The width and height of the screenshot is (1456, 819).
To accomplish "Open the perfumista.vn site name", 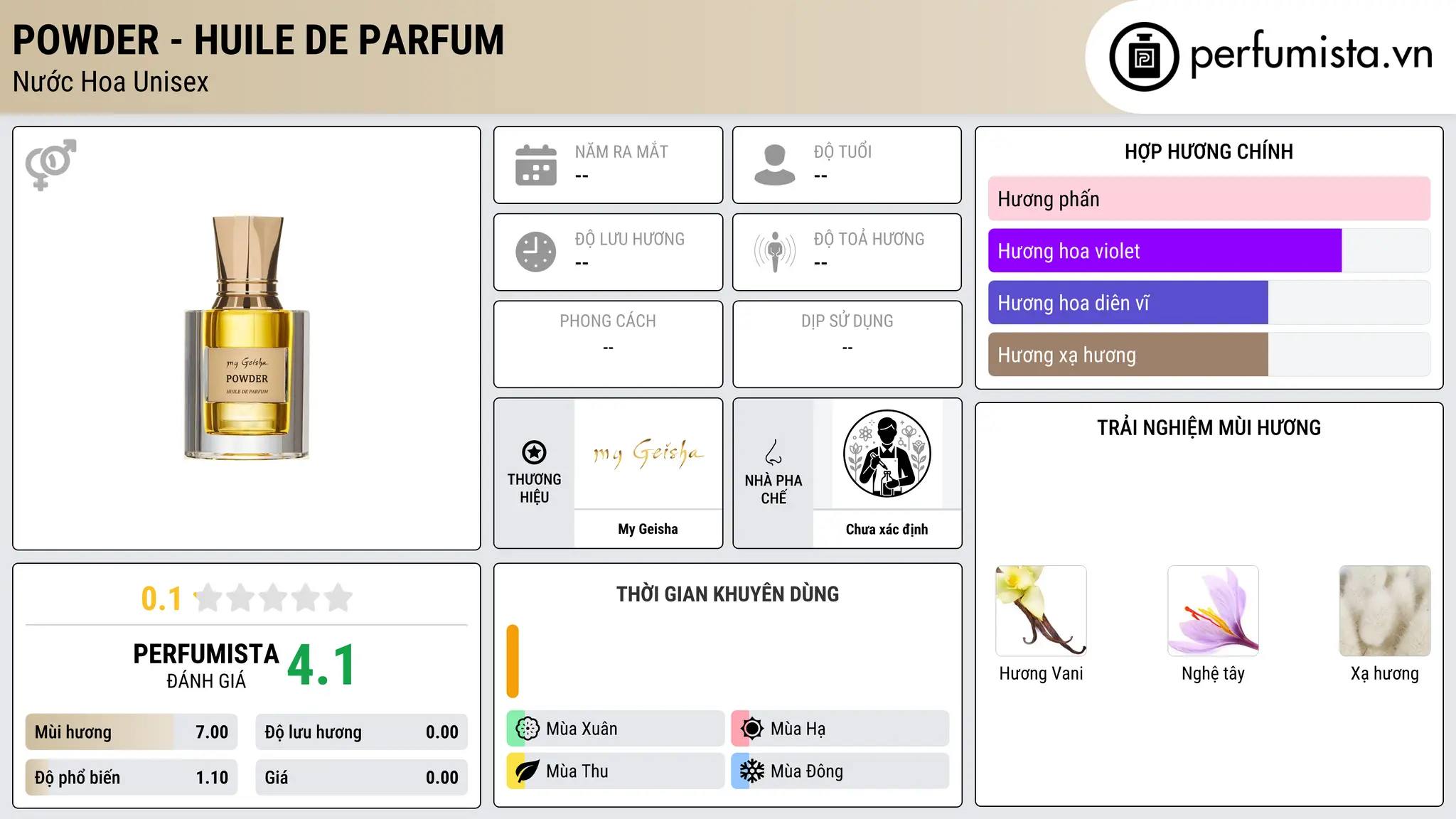I will (1312, 55).
